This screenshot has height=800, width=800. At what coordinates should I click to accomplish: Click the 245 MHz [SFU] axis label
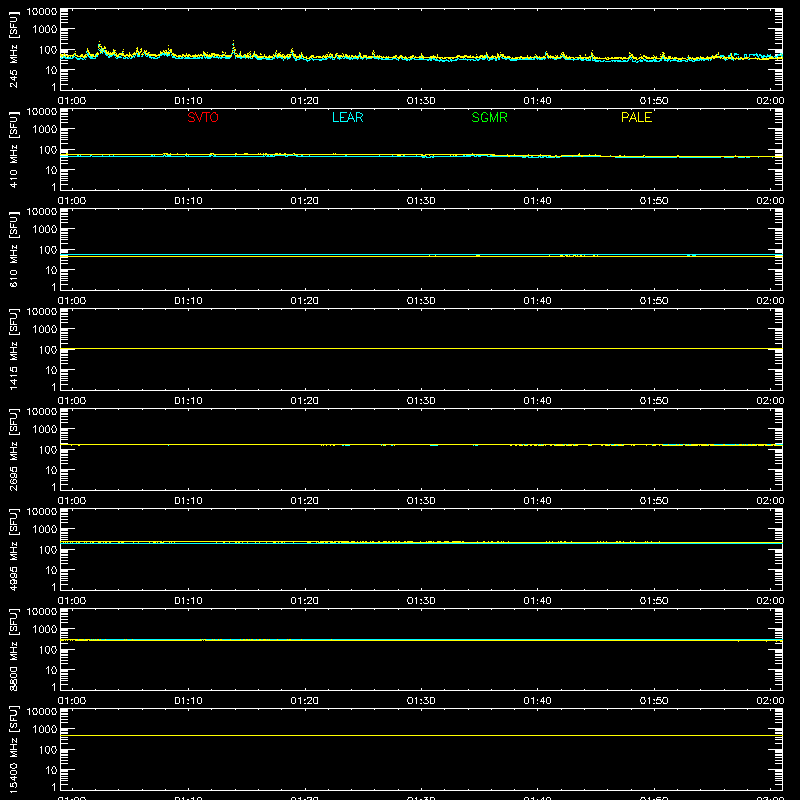[13, 49]
